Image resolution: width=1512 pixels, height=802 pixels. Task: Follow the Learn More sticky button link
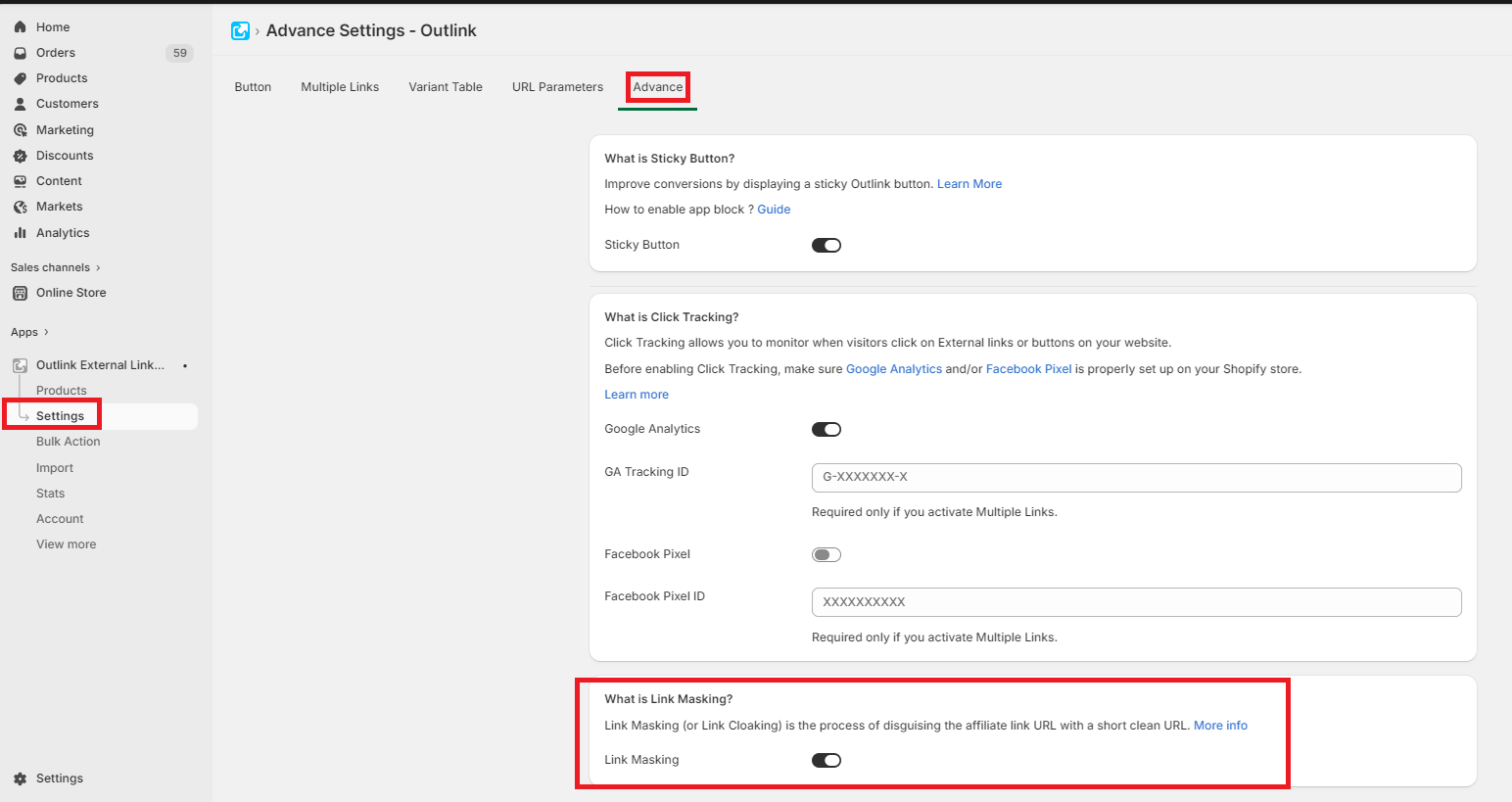click(969, 184)
